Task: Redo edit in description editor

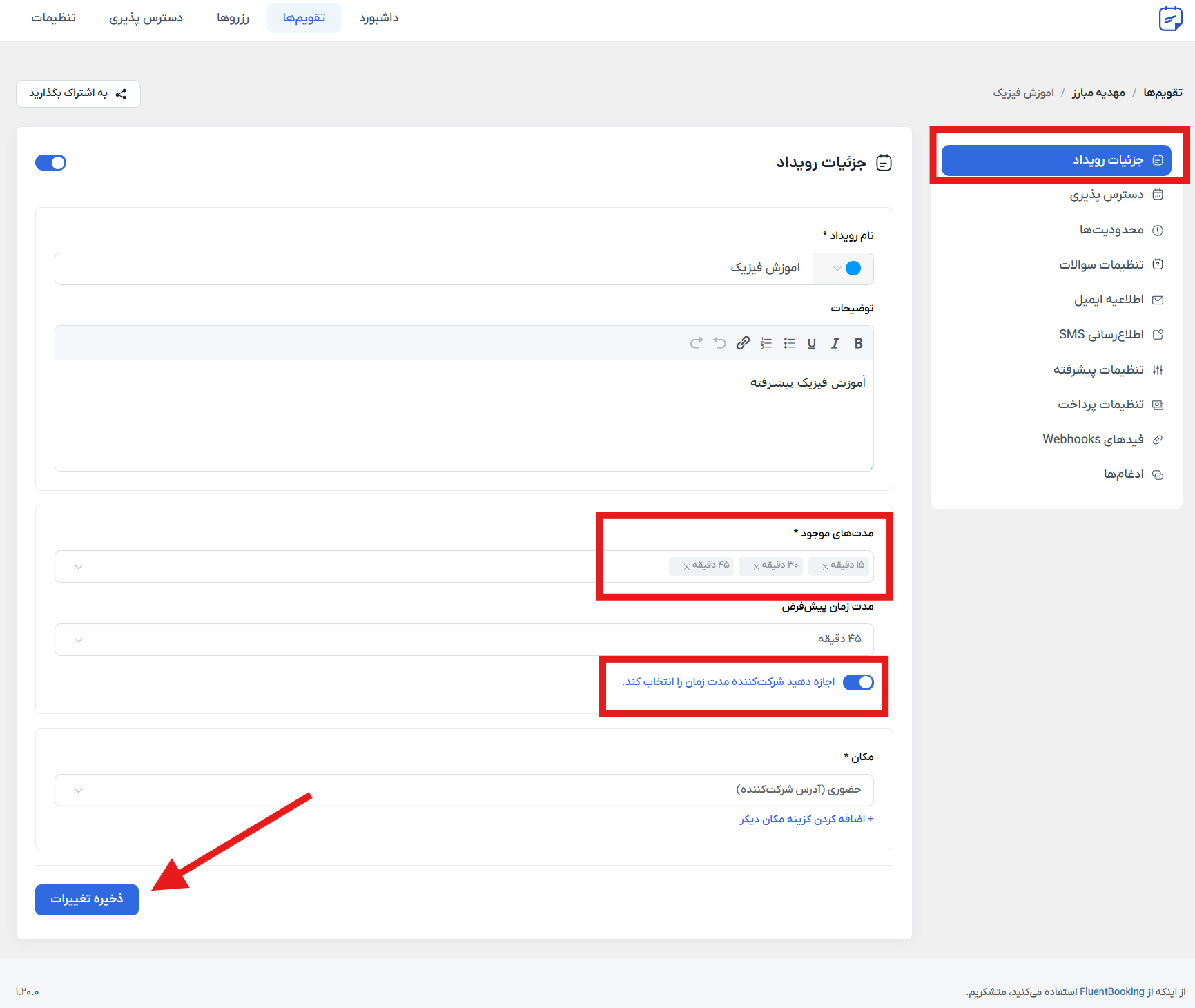Action: point(696,343)
